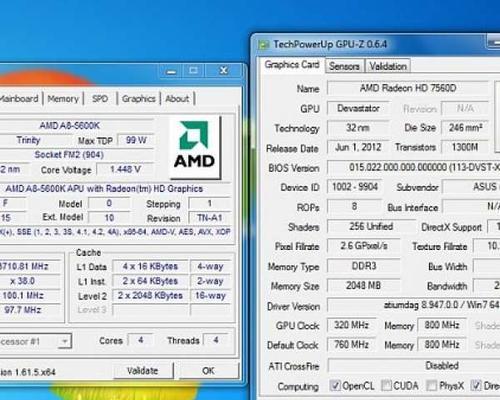Image resolution: width=500 pixels, height=400 pixels.
Task: Minimize the CPU-Z window
Action: [x=172, y=71]
